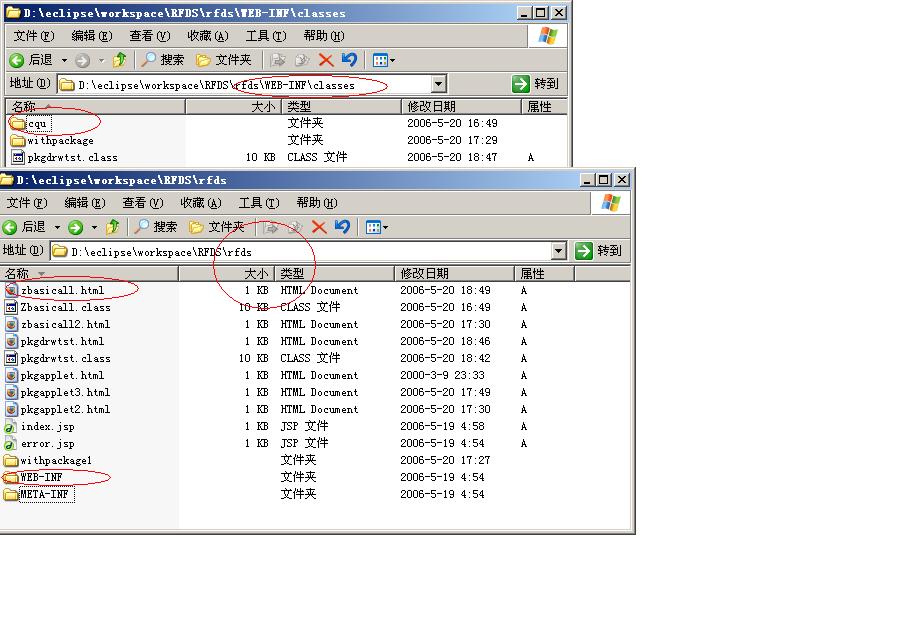Click Copy To icon in classes window

click(x=302, y=60)
